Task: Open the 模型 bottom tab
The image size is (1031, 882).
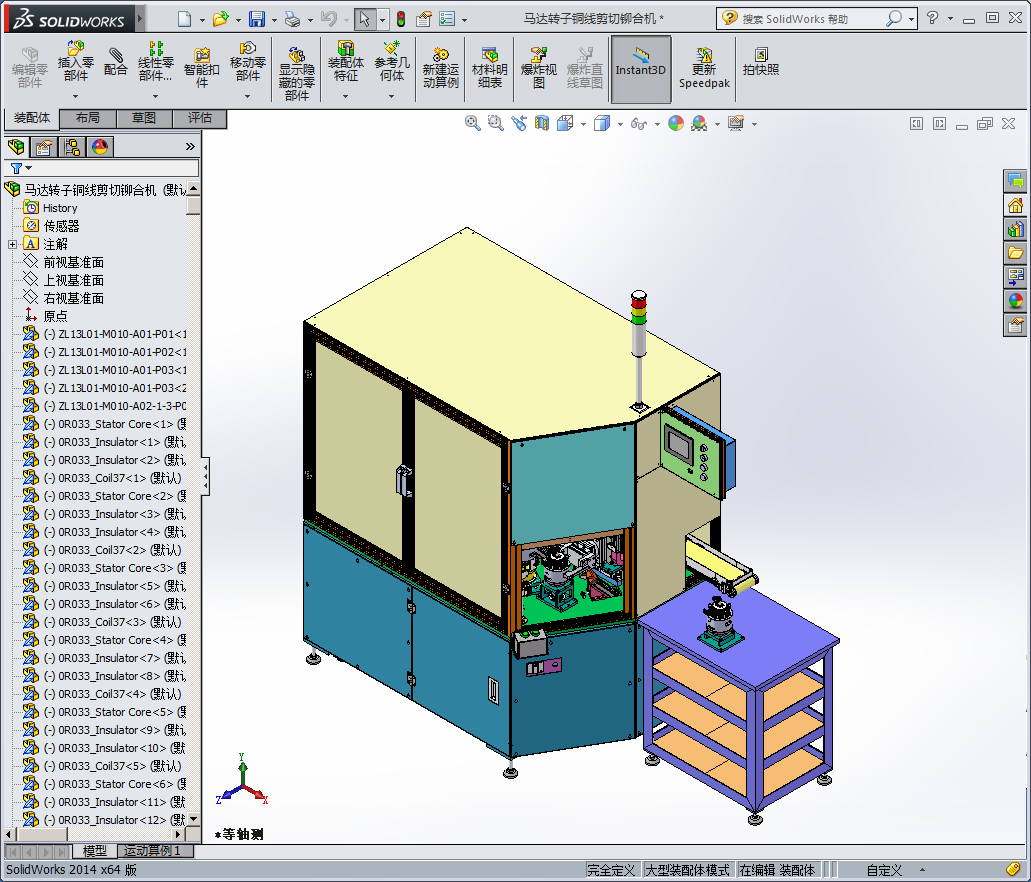Action: (95, 851)
